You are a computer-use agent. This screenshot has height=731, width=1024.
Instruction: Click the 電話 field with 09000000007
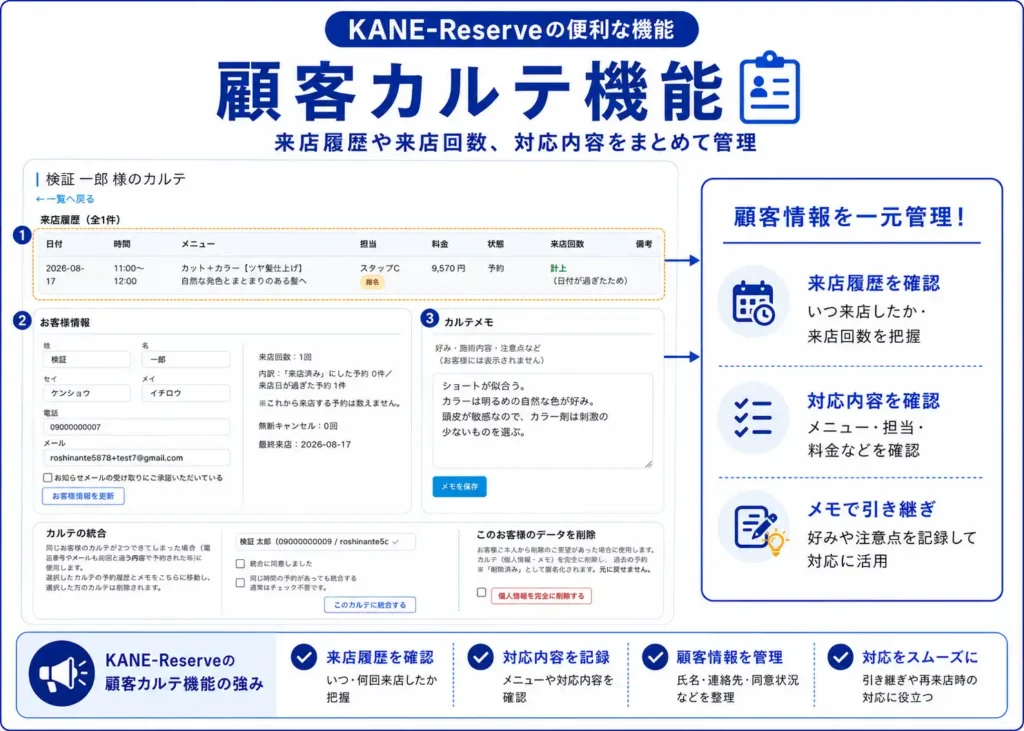[136, 427]
